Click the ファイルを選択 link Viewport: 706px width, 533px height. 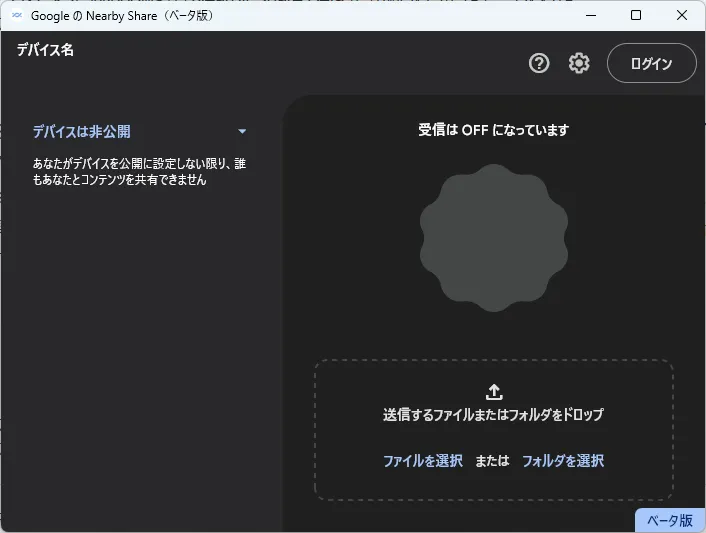click(422, 461)
